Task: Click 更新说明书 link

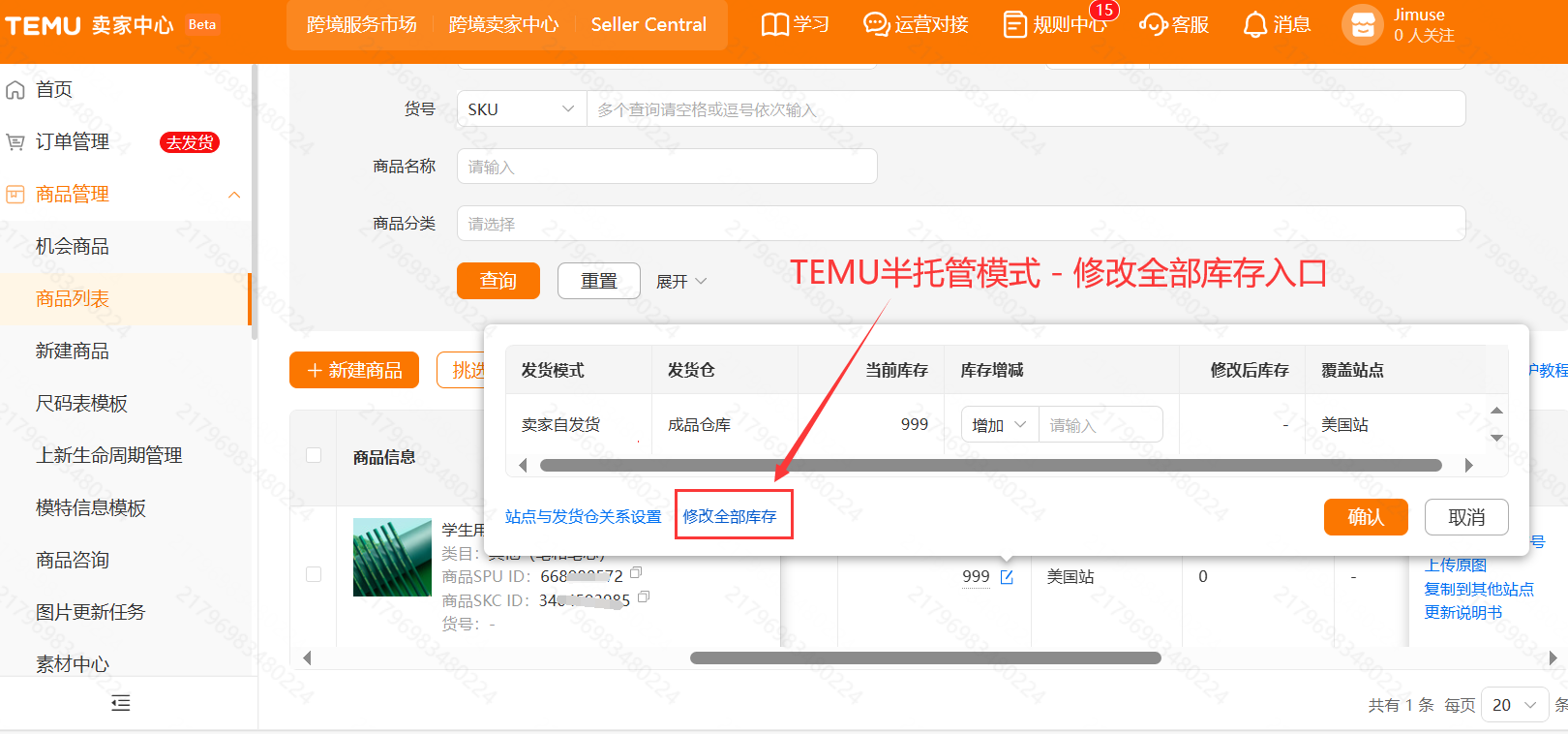Action: [x=1463, y=613]
